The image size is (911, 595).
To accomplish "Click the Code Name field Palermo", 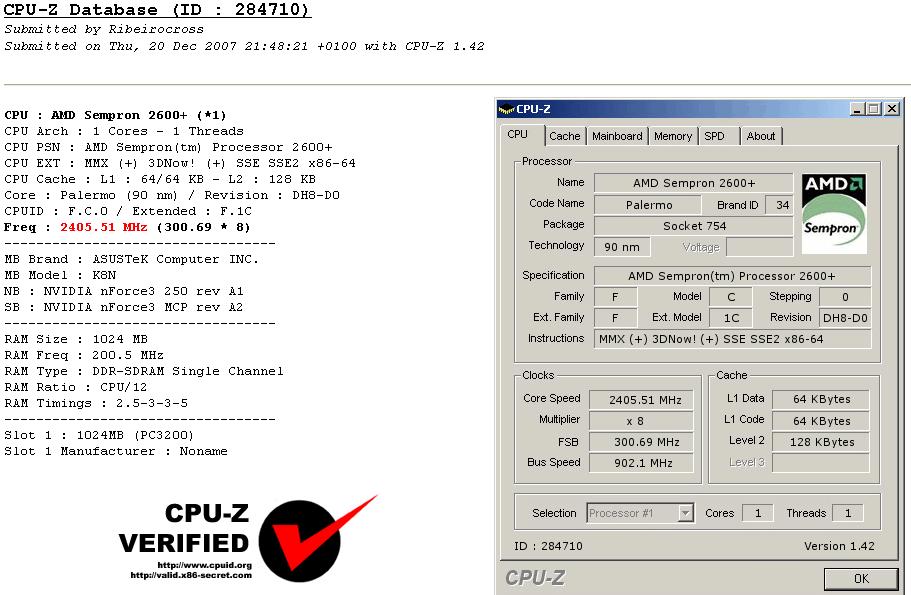I will click(648, 205).
